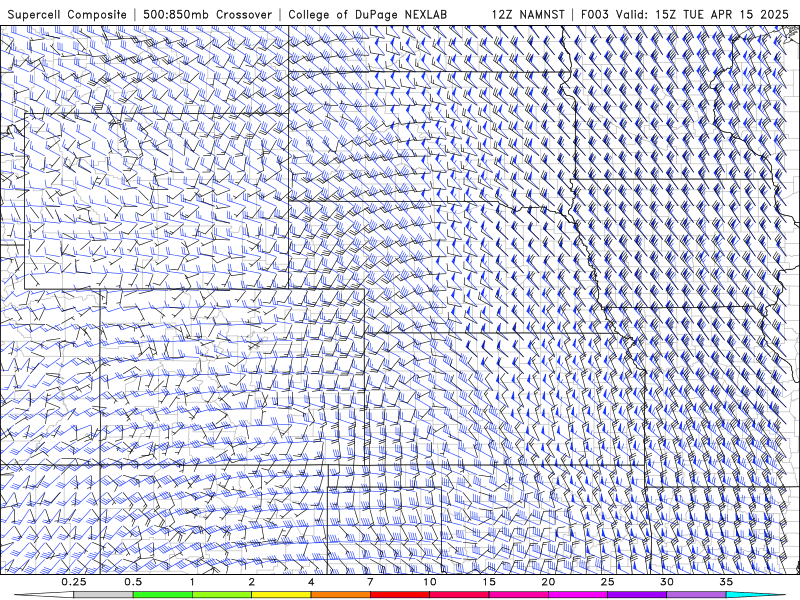Click the 0.5 colorbar label
800x600 pixels.
pyautogui.click(x=133, y=582)
